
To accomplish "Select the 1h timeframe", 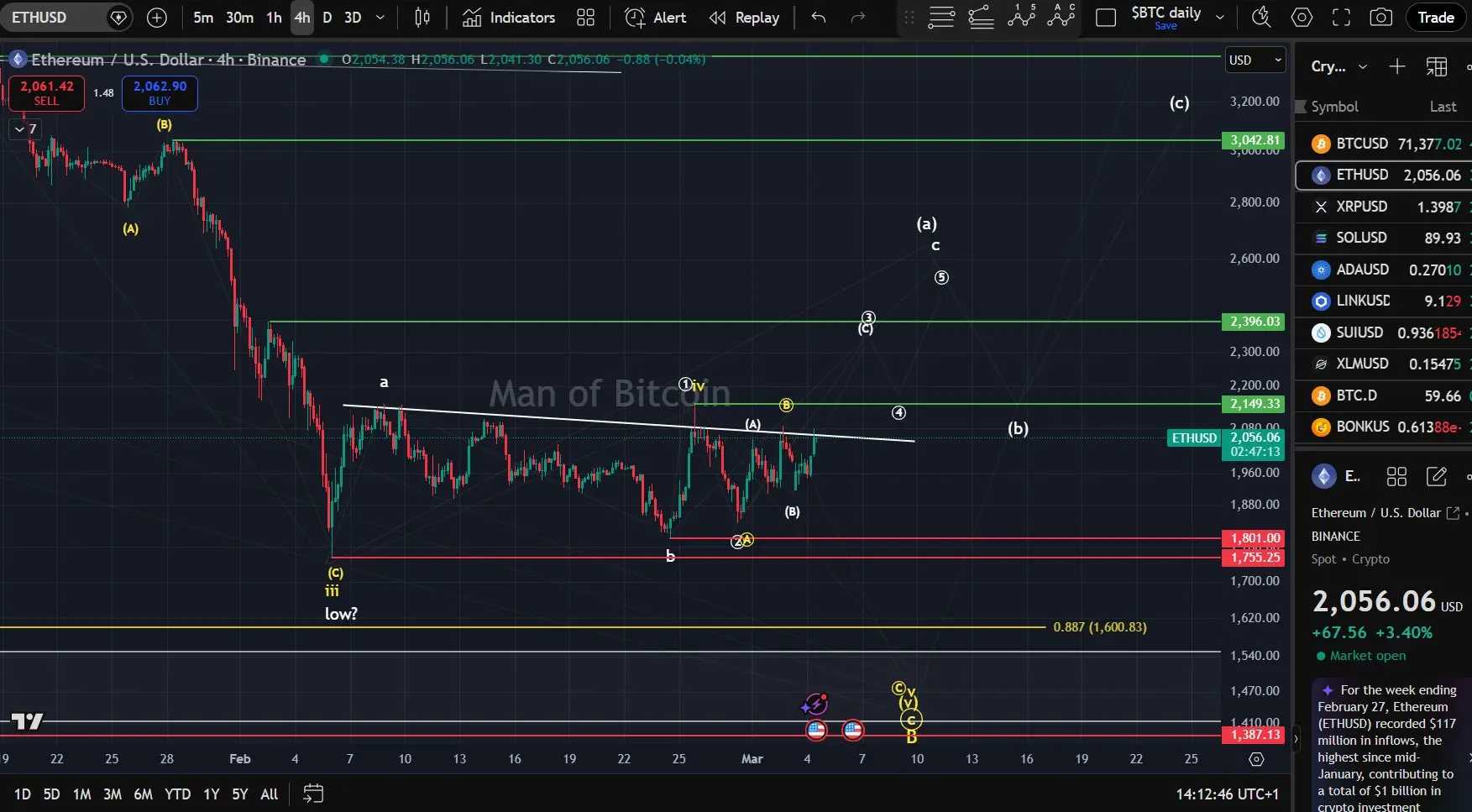I will pos(275,18).
